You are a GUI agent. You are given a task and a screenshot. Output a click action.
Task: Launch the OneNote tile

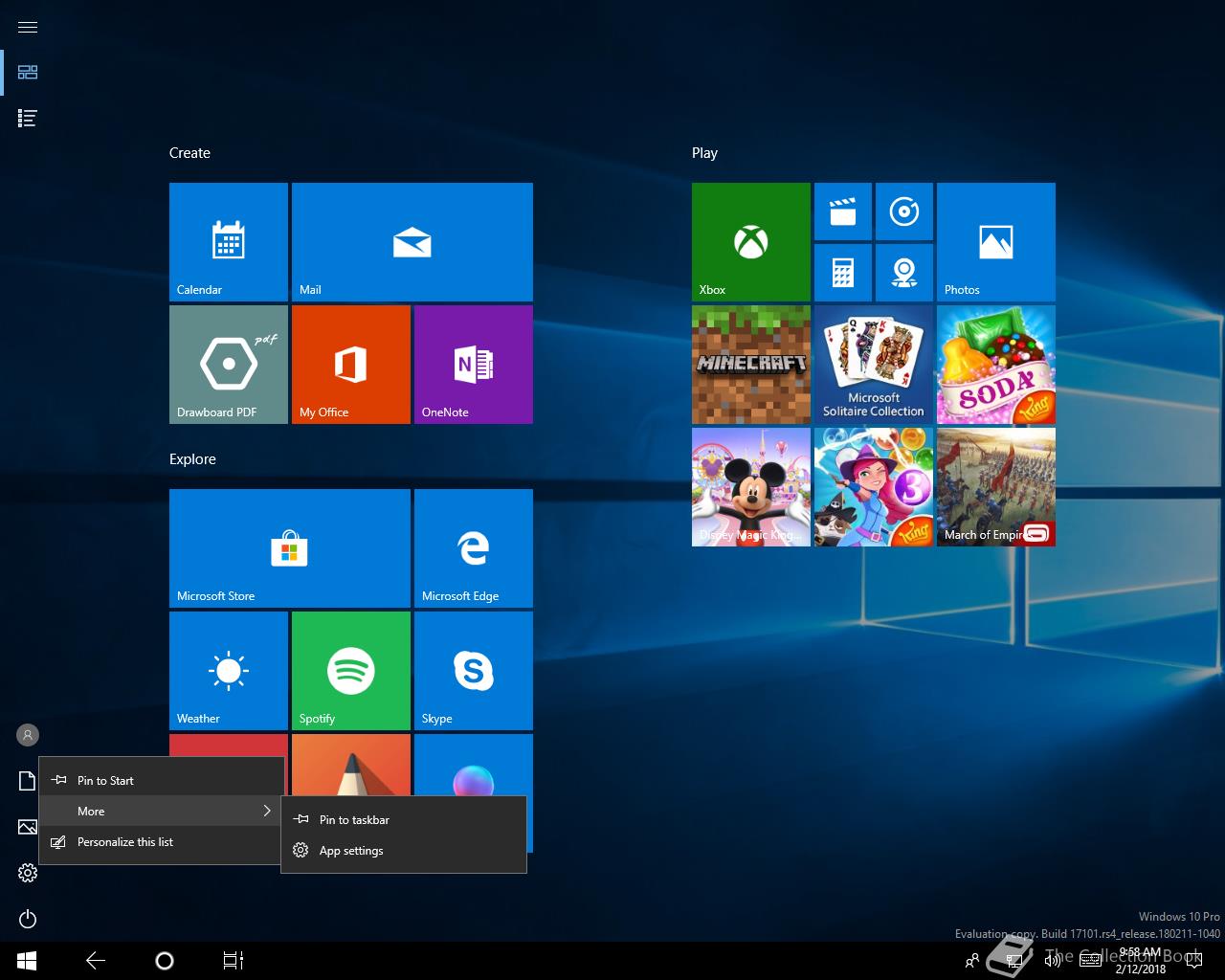(474, 365)
